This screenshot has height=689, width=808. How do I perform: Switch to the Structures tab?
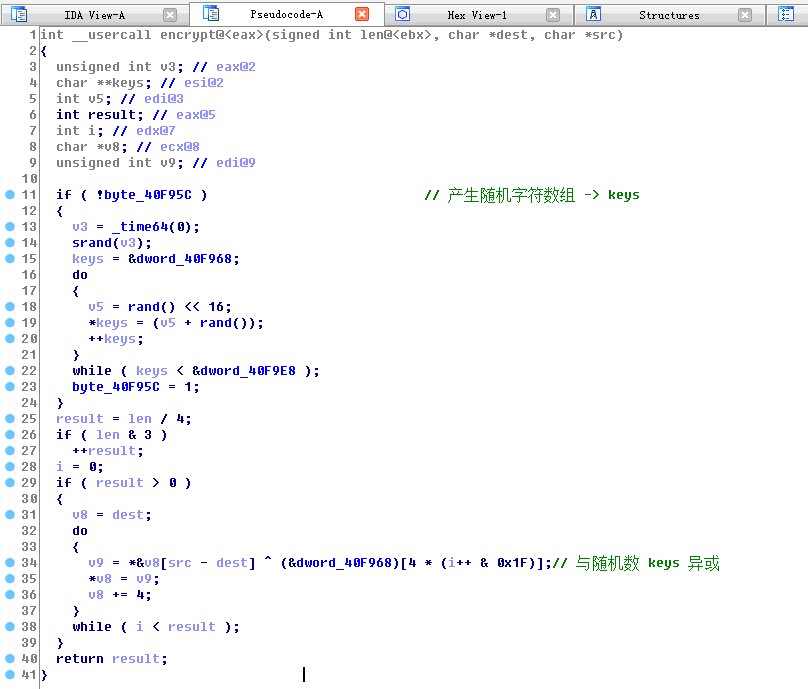(669, 15)
